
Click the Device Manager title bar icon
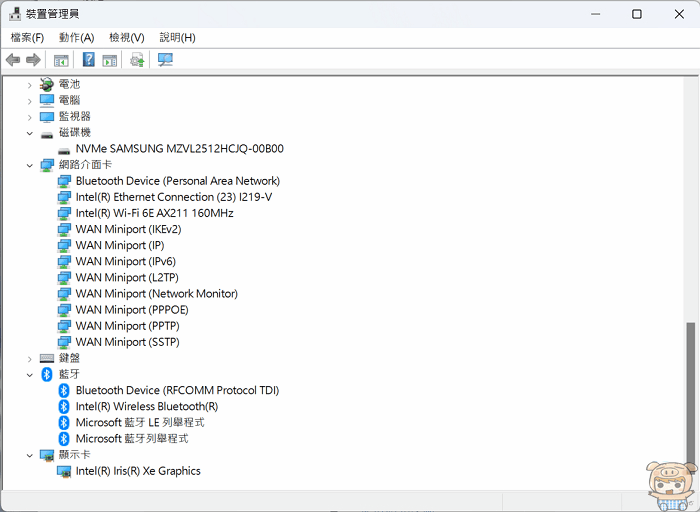[15, 14]
